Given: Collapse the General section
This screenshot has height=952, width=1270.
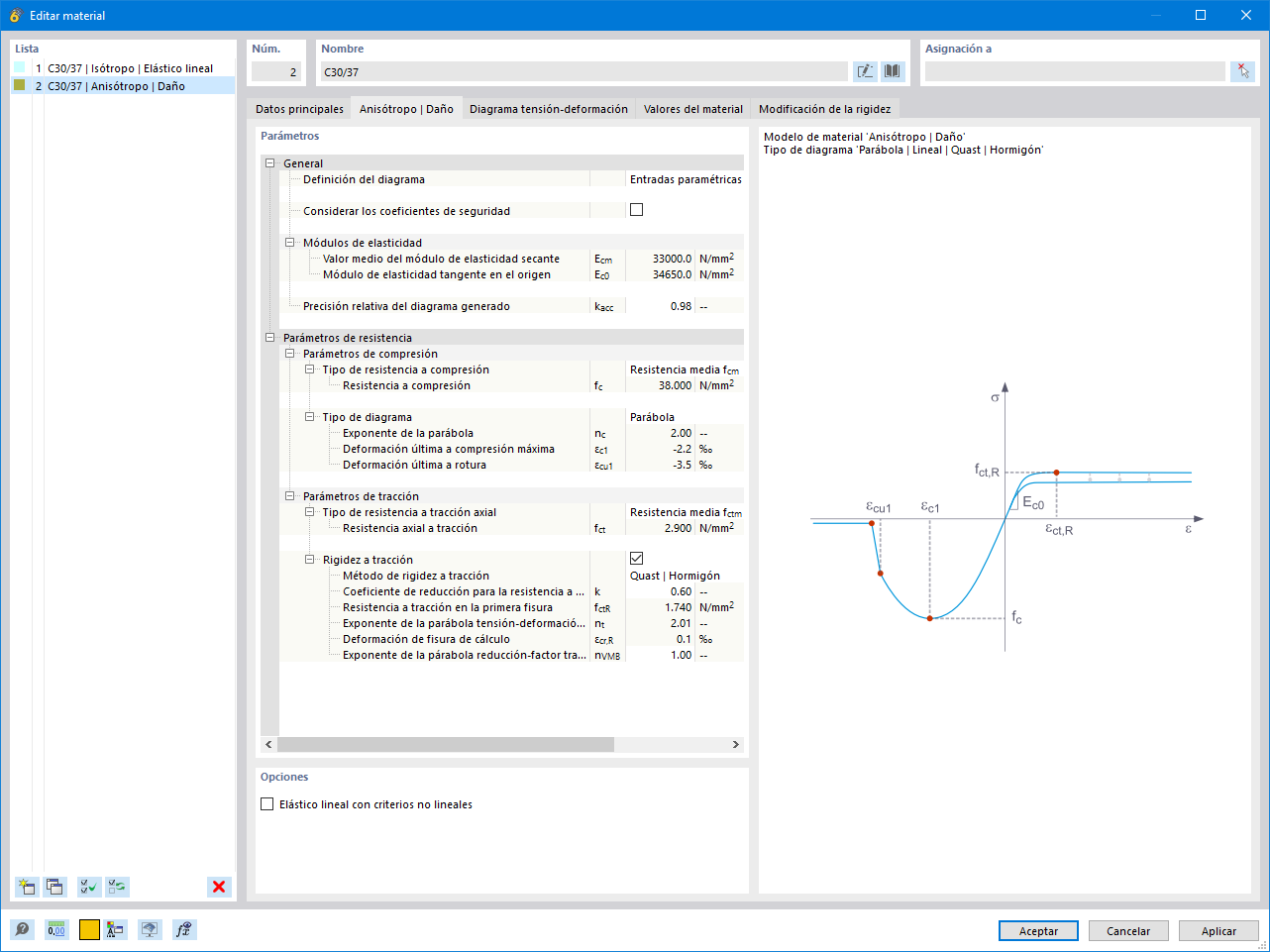Looking at the screenshot, I should (269, 163).
